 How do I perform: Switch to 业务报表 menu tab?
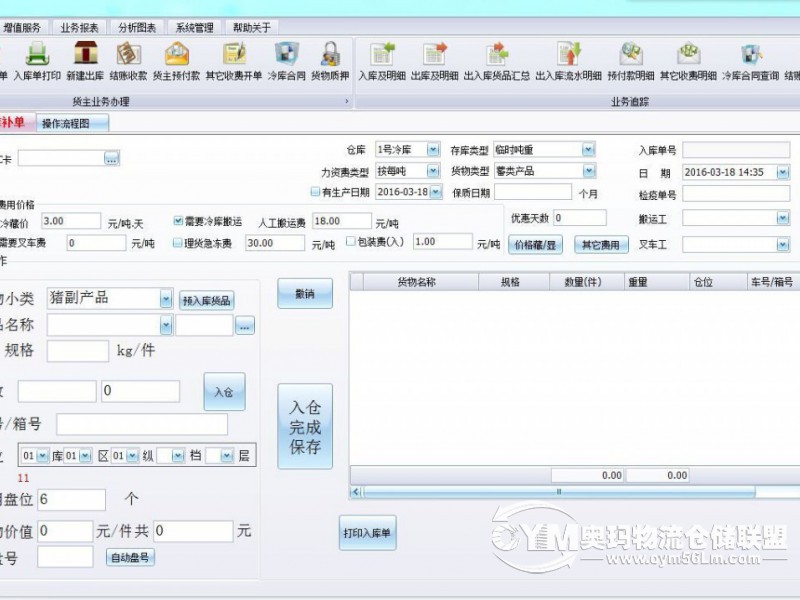80,28
